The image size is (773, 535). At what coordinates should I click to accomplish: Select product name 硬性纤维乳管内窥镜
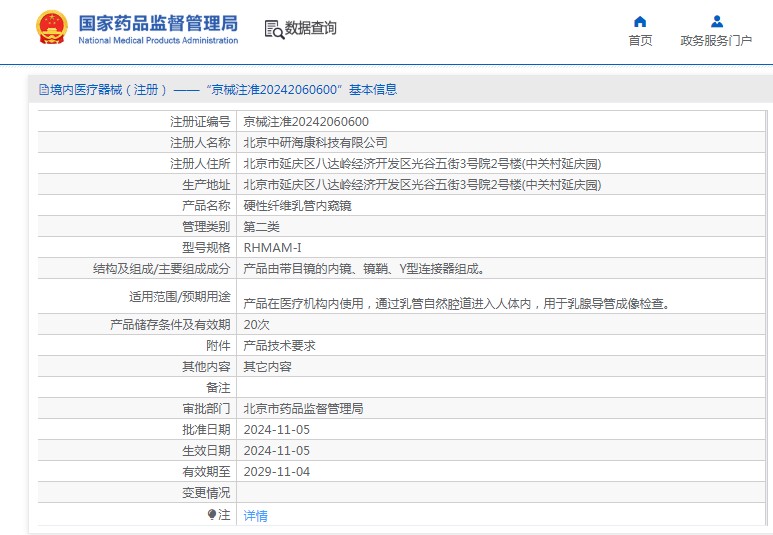pyautogui.click(x=297, y=206)
